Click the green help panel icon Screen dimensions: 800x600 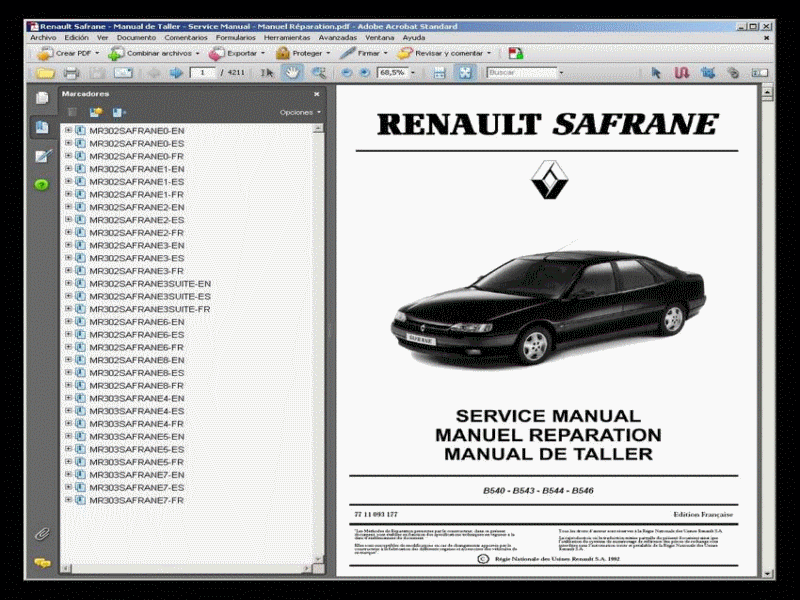click(x=42, y=185)
